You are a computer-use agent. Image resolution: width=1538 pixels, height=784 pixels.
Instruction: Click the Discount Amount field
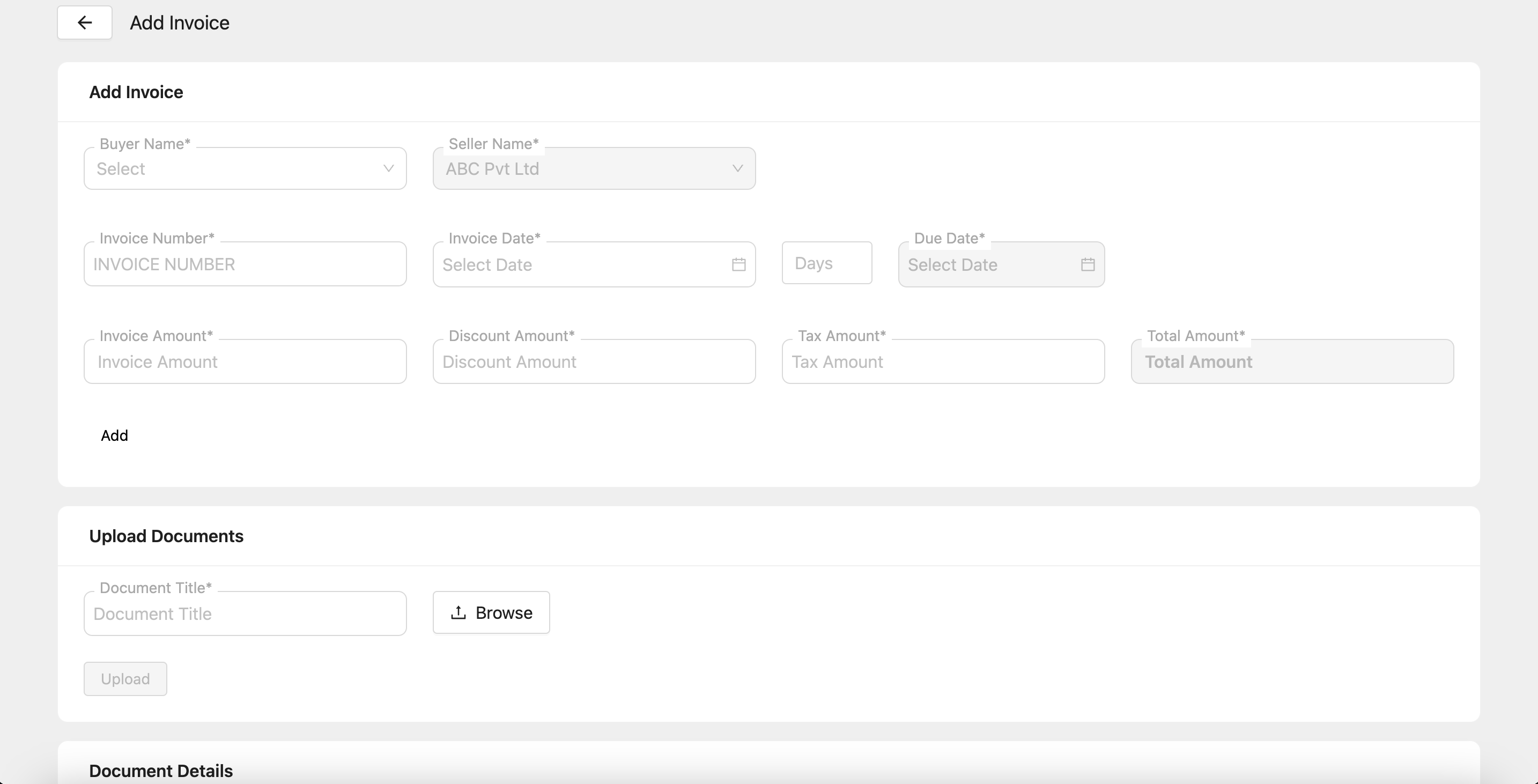click(x=594, y=362)
